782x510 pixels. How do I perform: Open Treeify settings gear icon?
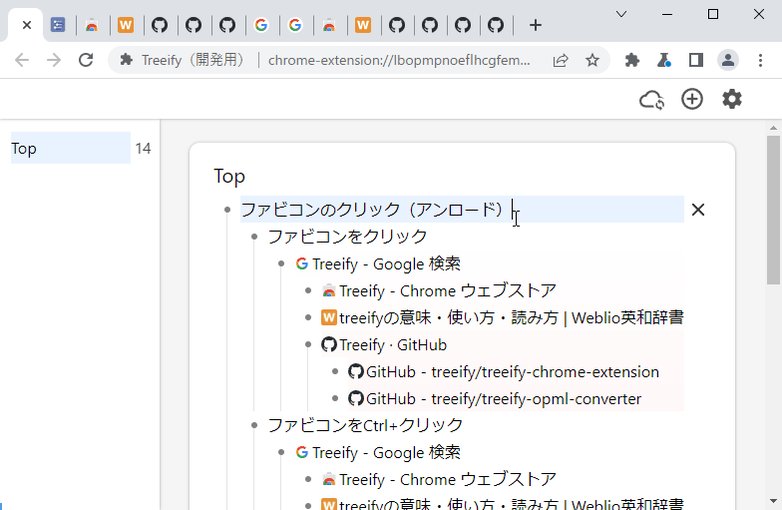pyautogui.click(x=732, y=99)
